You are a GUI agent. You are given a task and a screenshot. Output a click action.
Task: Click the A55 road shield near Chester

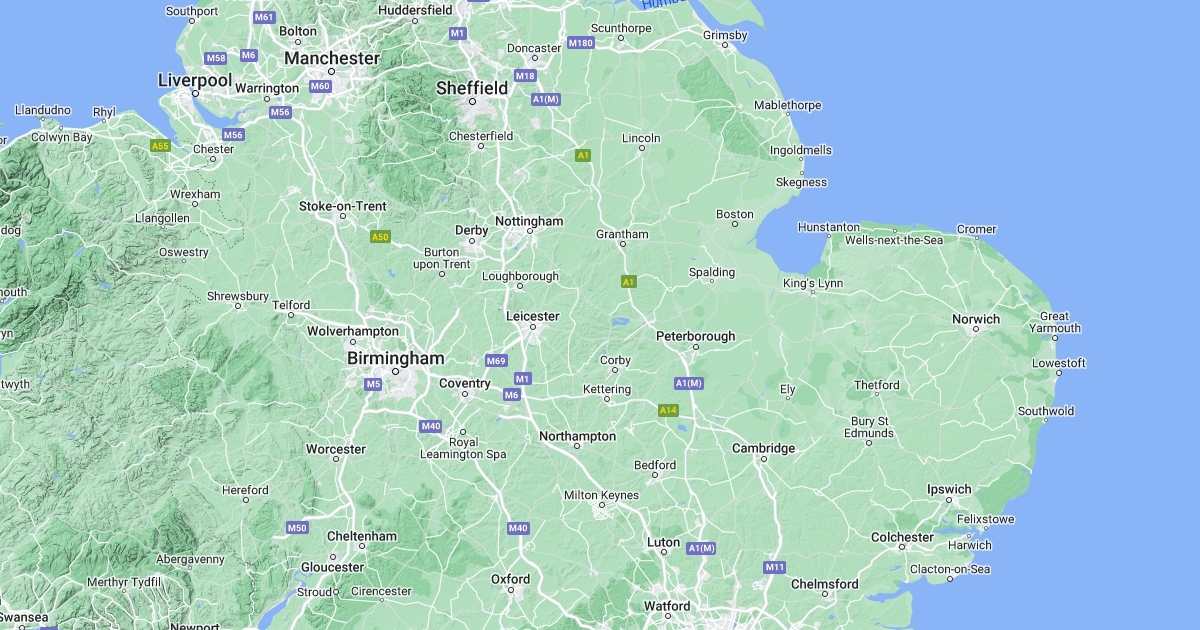coord(160,146)
